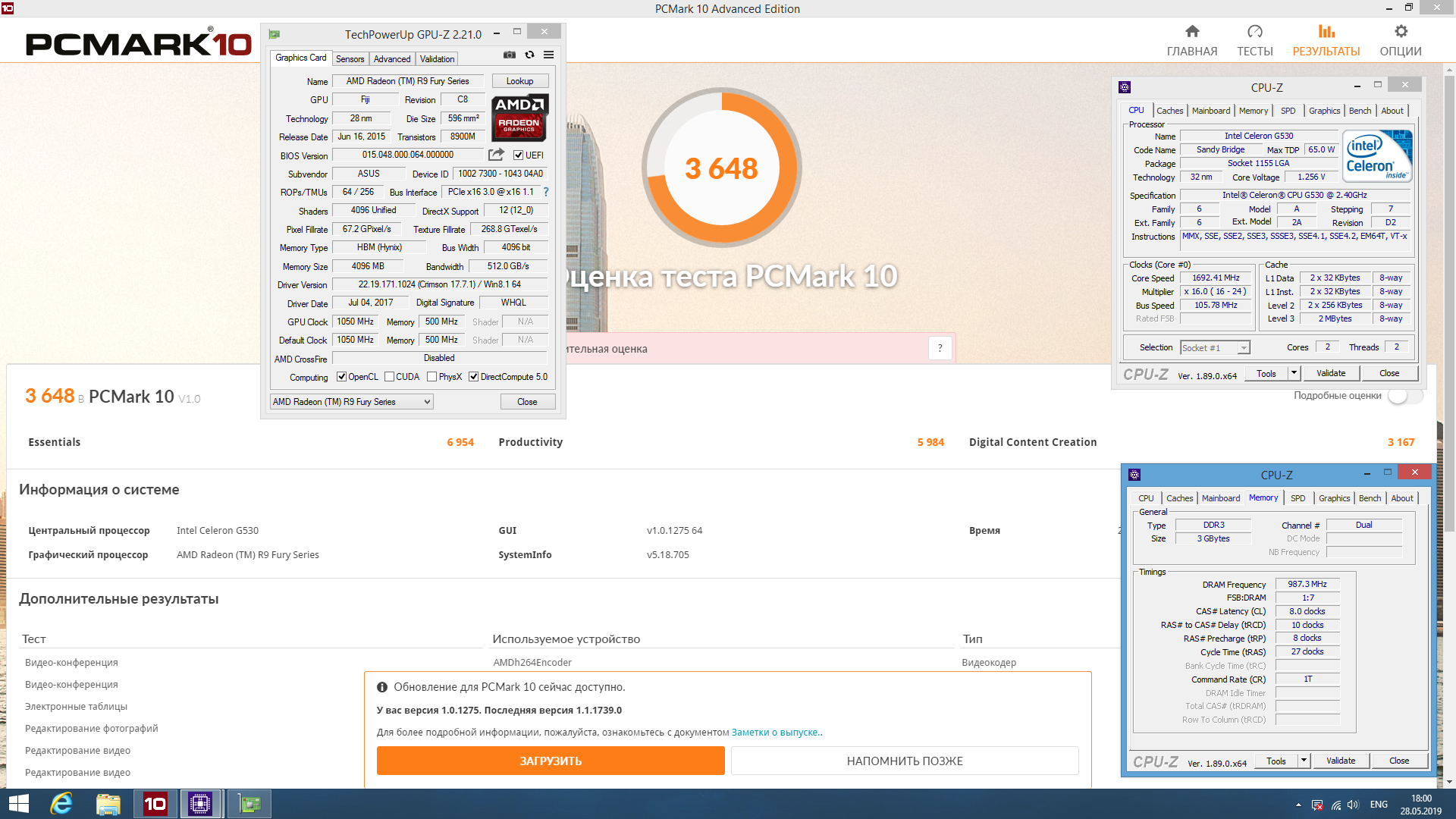Switch to GPU-Z Sensors tab
The image size is (1456, 819).
(x=350, y=59)
